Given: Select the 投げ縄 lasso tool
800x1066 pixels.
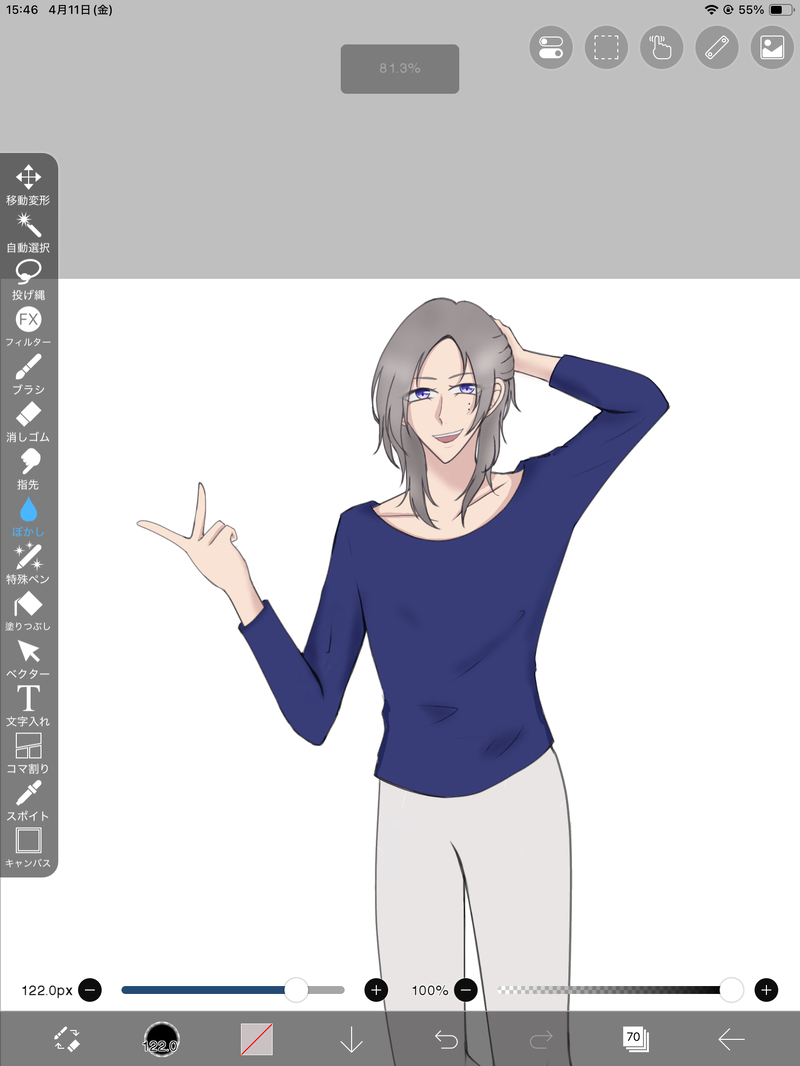Looking at the screenshot, I should (x=28, y=279).
